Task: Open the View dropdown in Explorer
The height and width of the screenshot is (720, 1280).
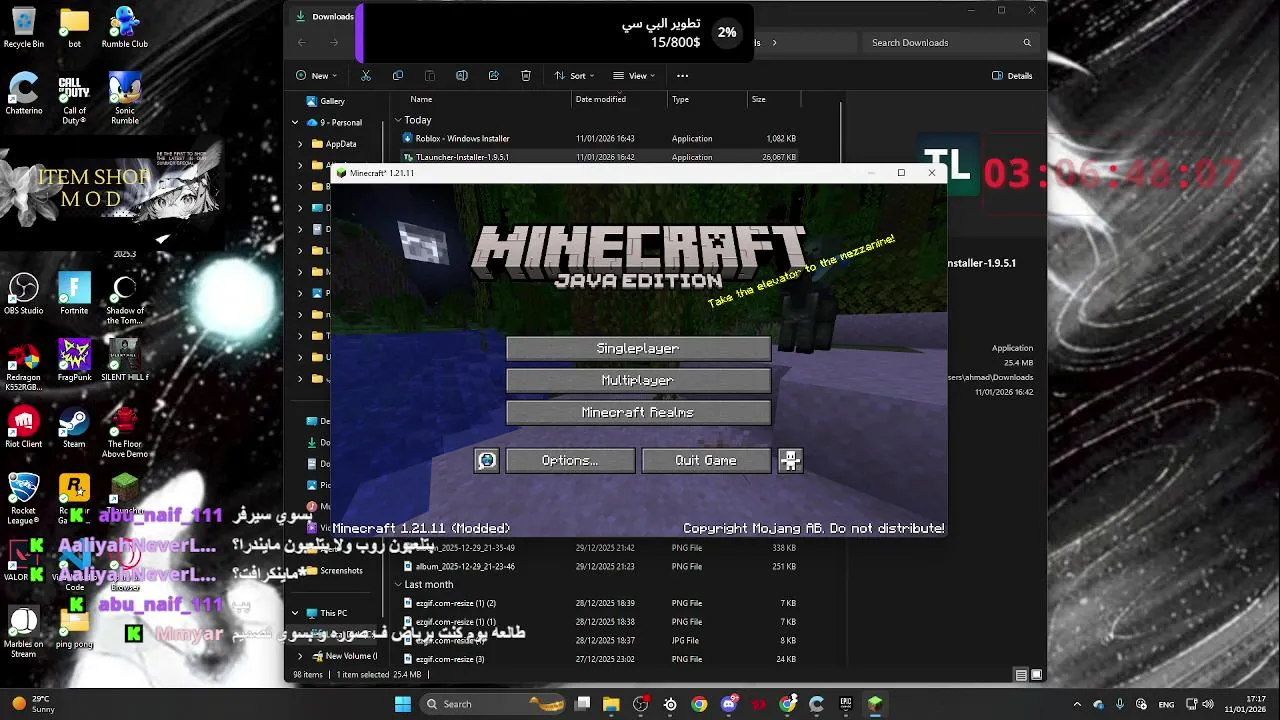Action: click(635, 76)
